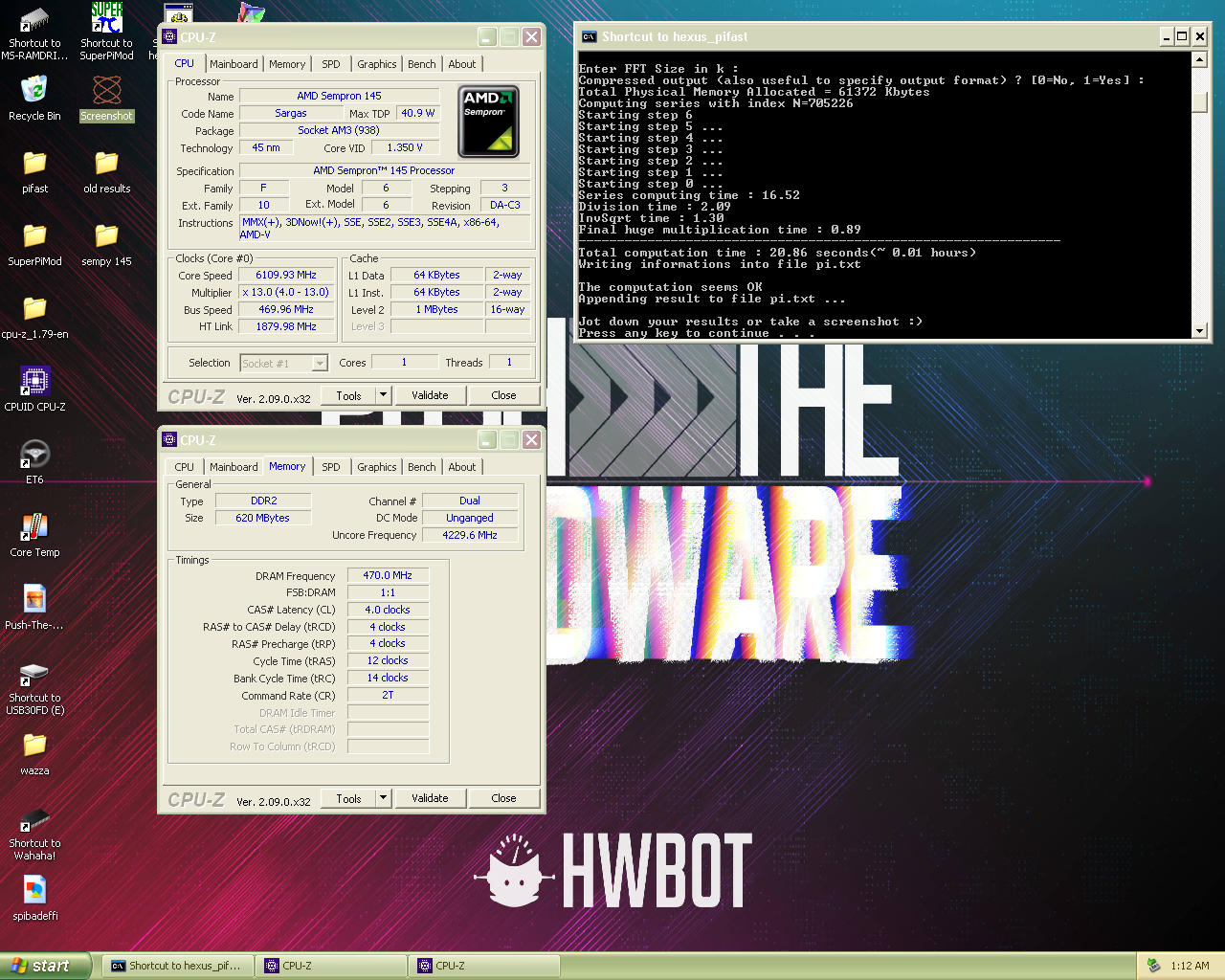Click the hexus_pifast console title icon
Viewport: 1225px width, 980px height.
pos(589,36)
